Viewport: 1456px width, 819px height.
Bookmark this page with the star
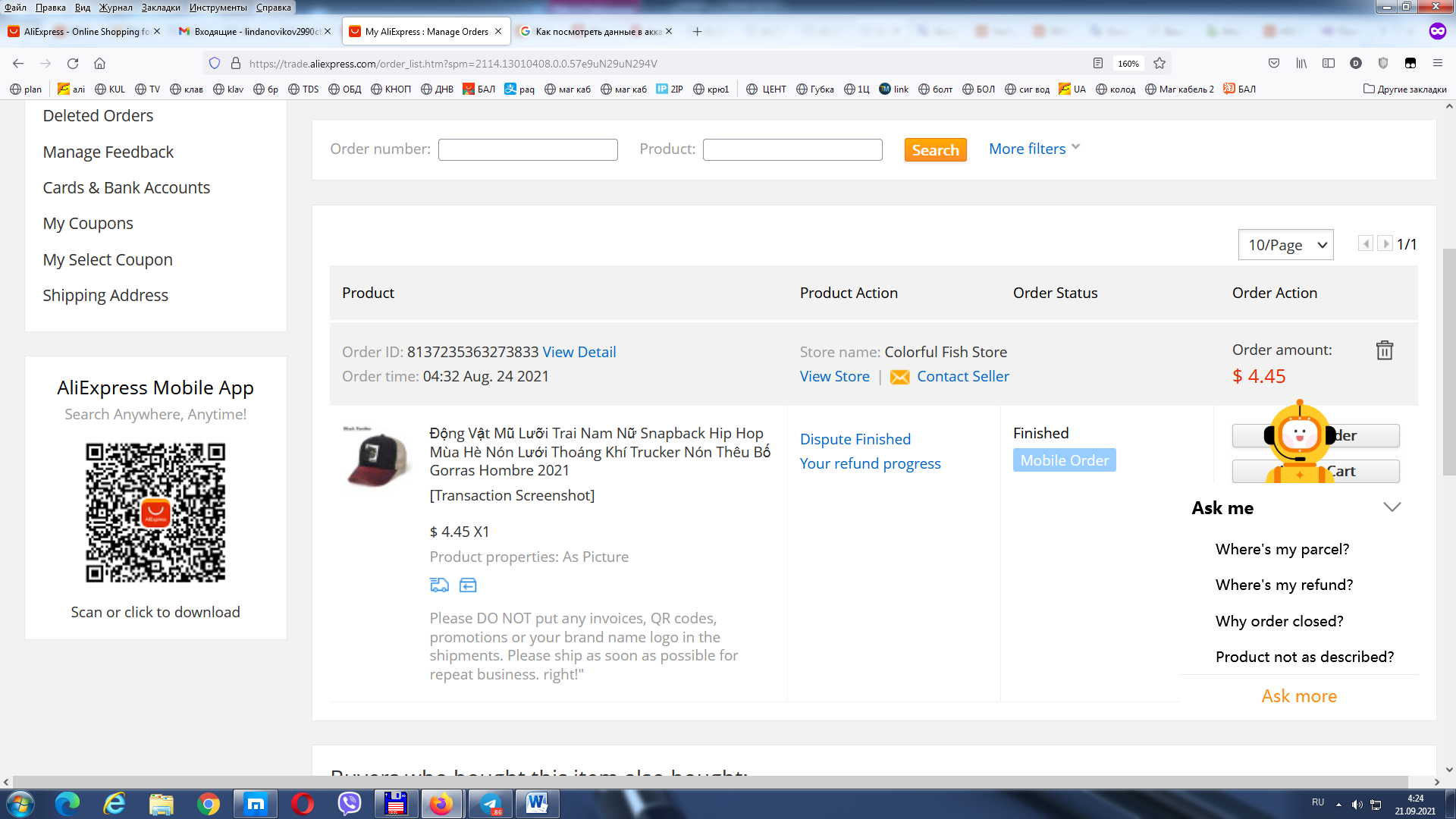[x=1159, y=64]
